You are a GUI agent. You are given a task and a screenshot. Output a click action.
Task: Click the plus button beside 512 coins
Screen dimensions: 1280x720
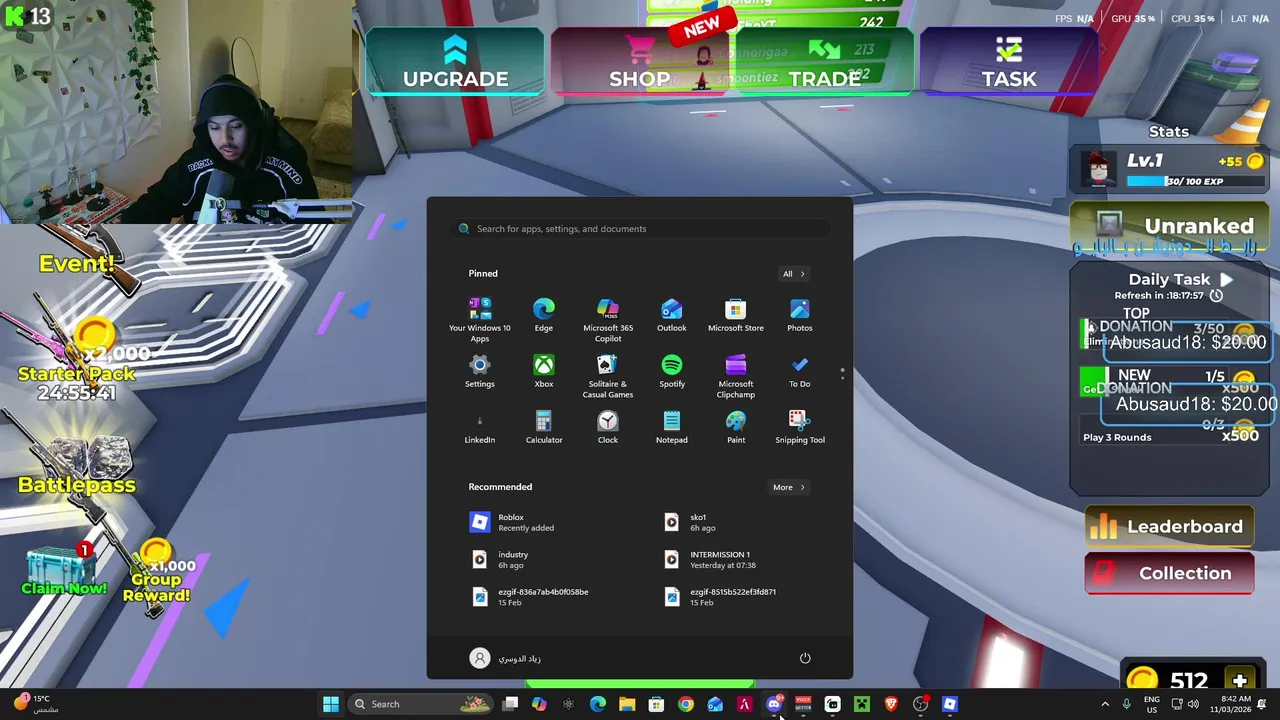[1239, 681]
